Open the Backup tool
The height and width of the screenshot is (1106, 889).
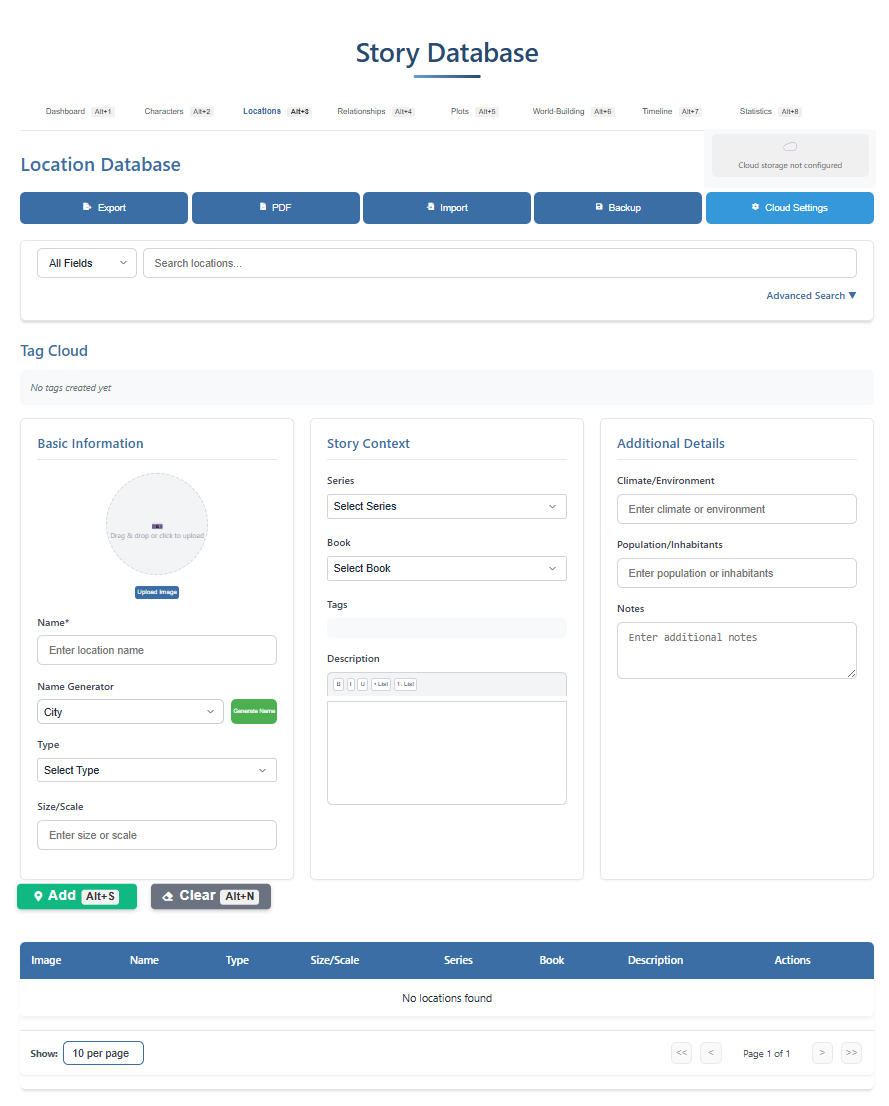[x=617, y=208]
